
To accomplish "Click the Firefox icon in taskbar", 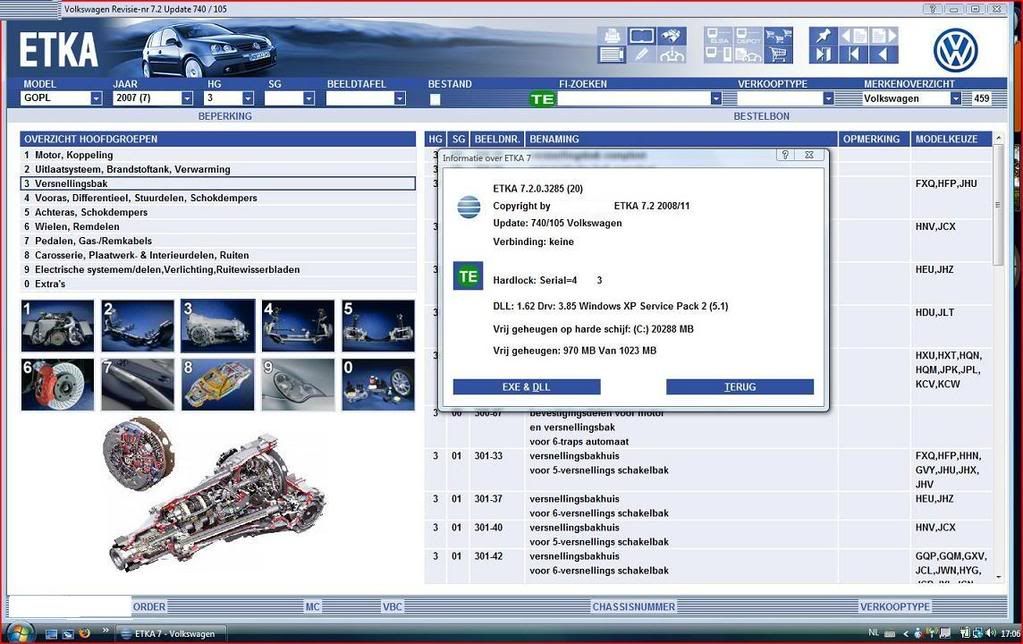I will (x=84, y=633).
